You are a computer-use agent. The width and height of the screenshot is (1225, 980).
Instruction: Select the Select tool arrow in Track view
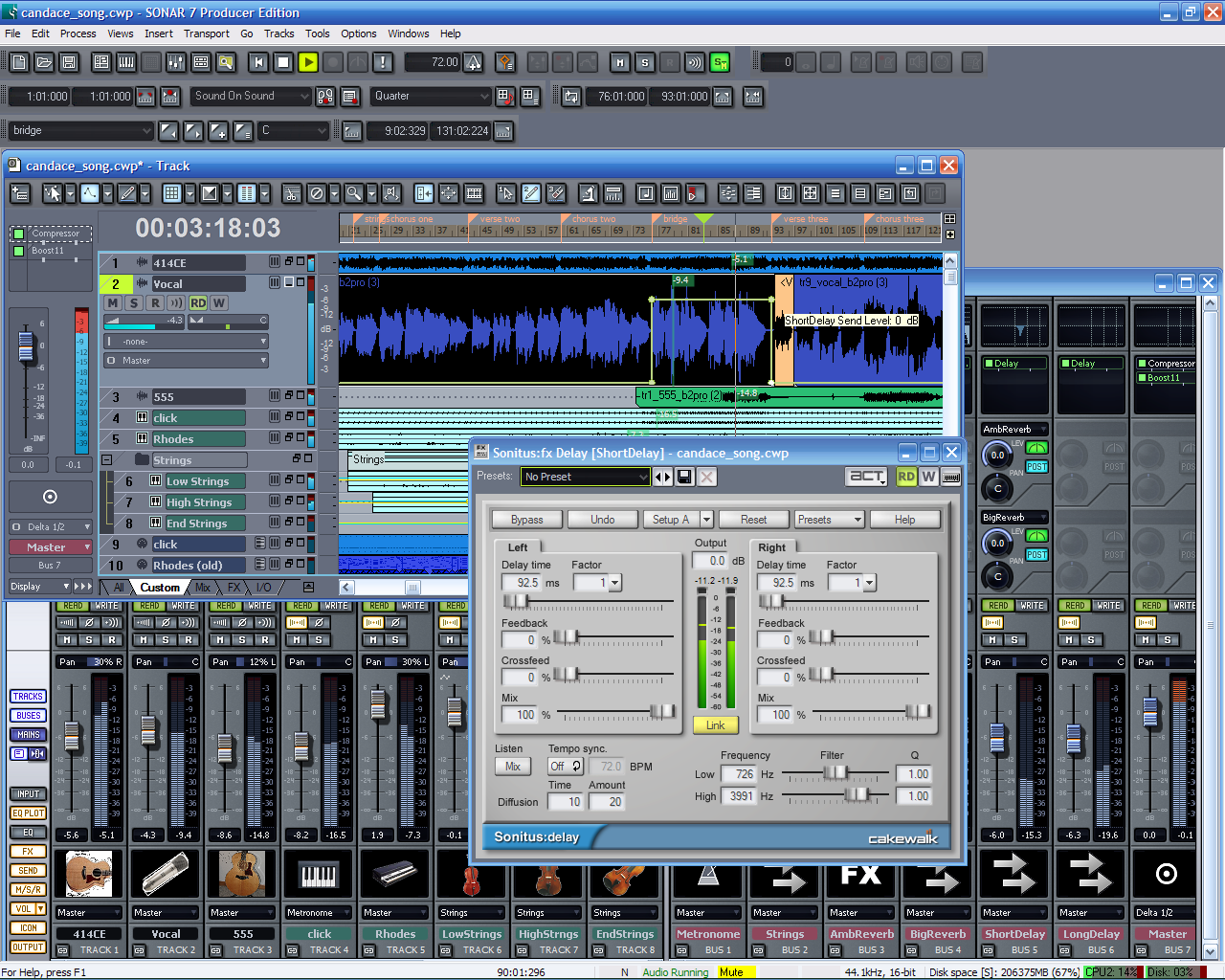pyautogui.click(x=52, y=193)
